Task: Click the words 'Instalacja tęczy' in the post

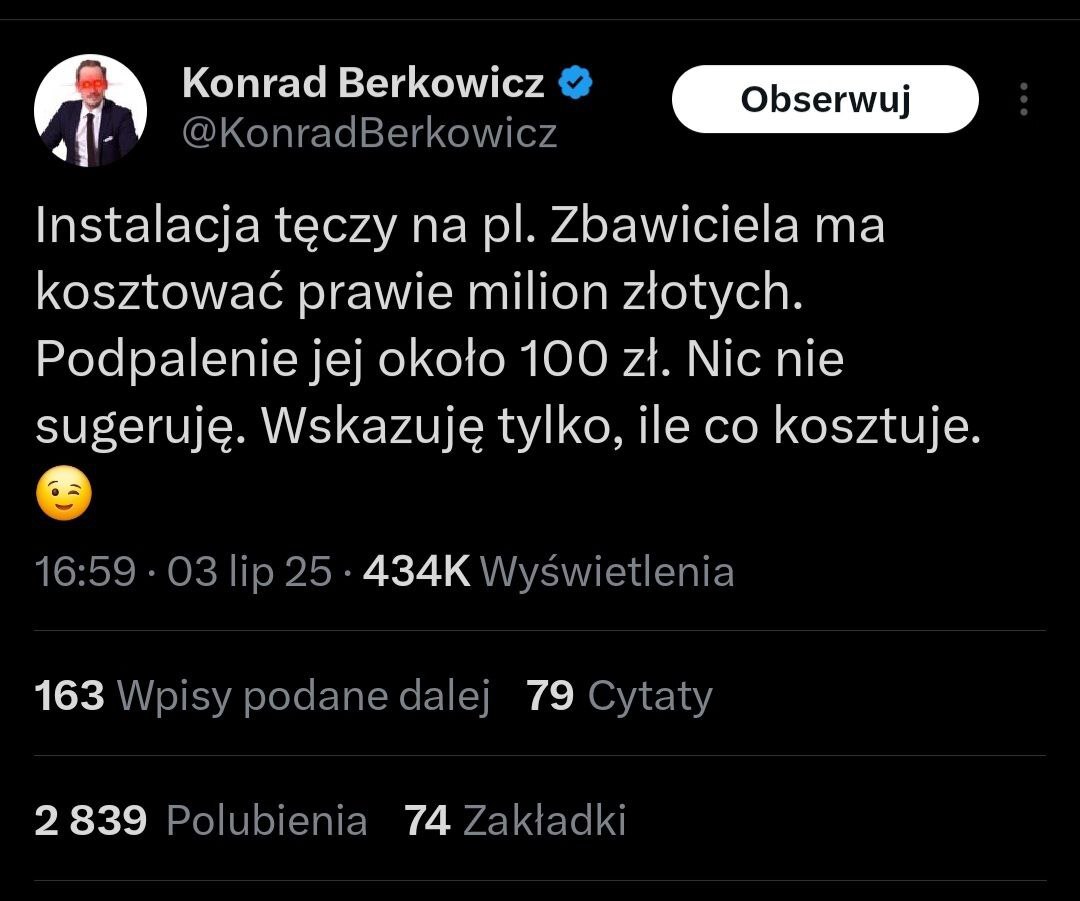Action: tap(212, 226)
